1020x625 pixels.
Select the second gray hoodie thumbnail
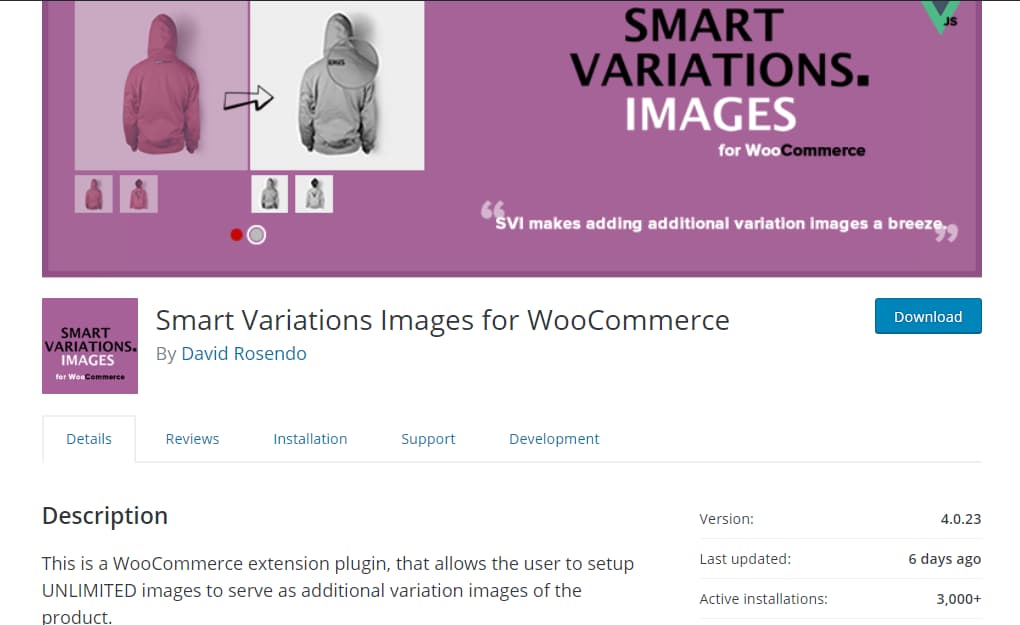[x=314, y=193]
